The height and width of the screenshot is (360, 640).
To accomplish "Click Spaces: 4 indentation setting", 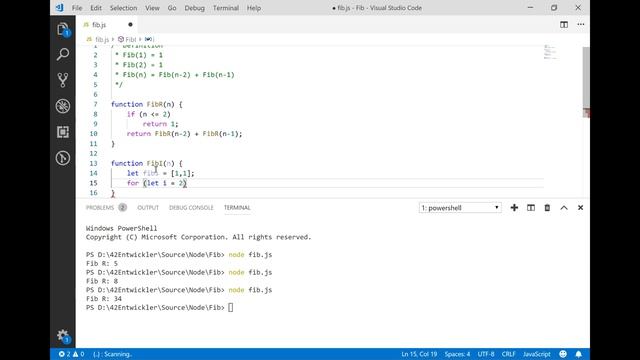I will pos(457,354).
